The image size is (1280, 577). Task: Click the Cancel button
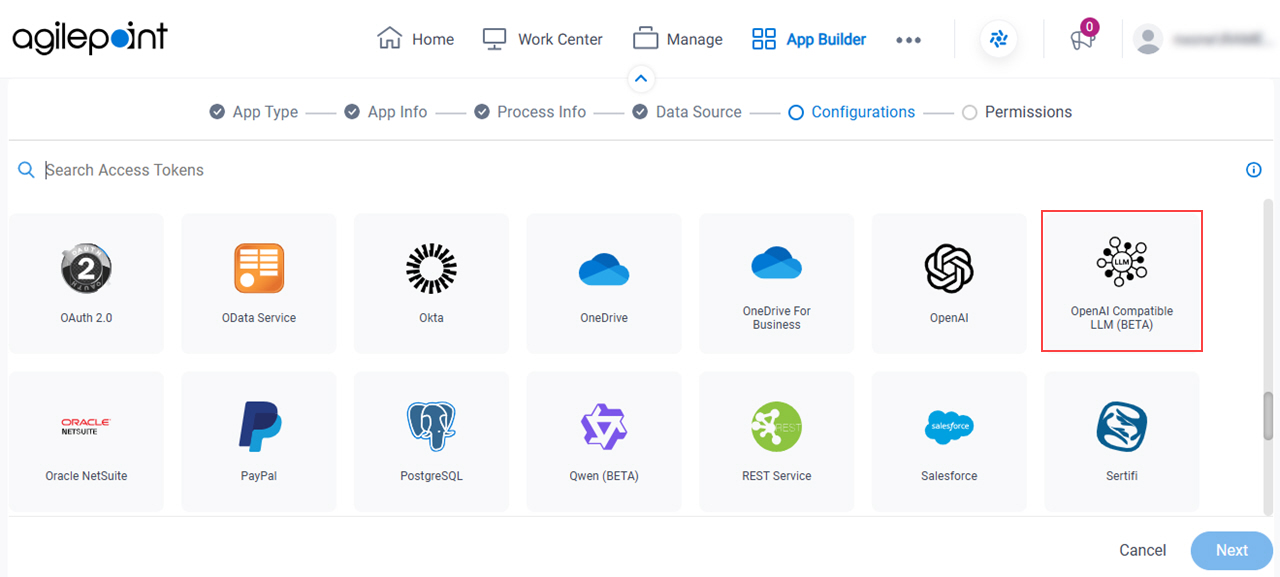pyautogui.click(x=1143, y=550)
